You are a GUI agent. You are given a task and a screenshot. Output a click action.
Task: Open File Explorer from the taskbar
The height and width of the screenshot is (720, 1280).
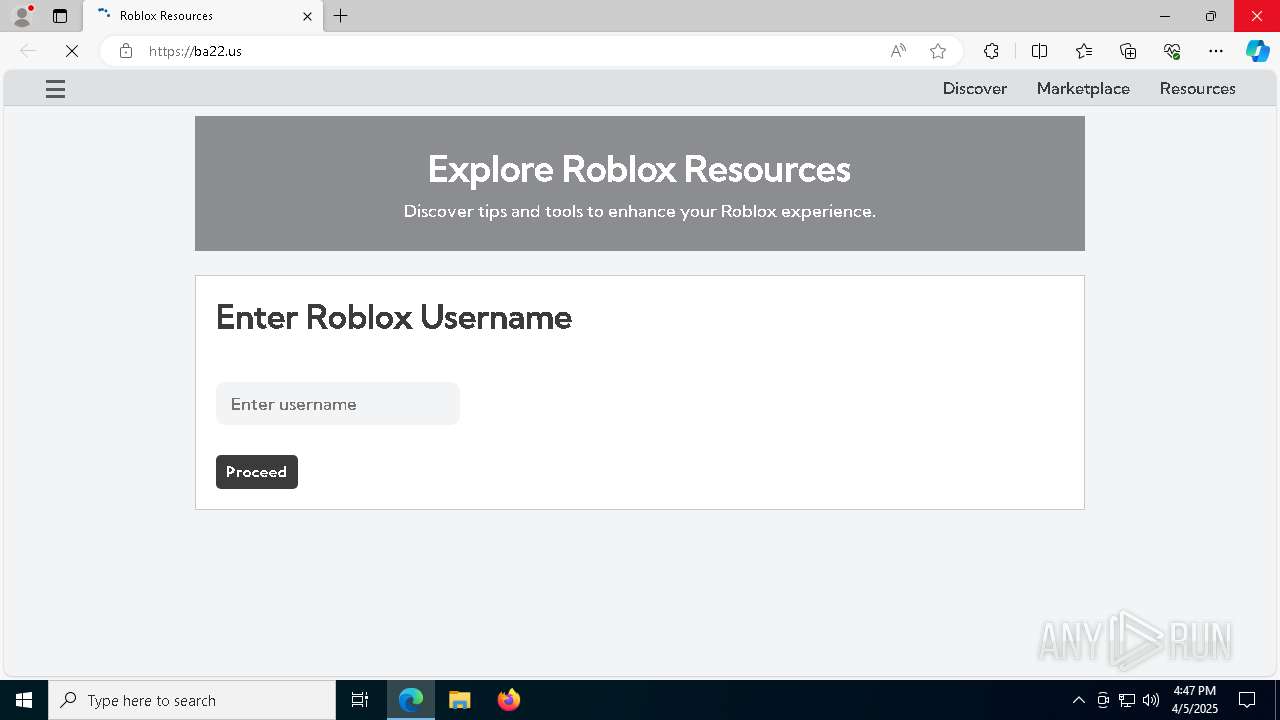coord(460,700)
